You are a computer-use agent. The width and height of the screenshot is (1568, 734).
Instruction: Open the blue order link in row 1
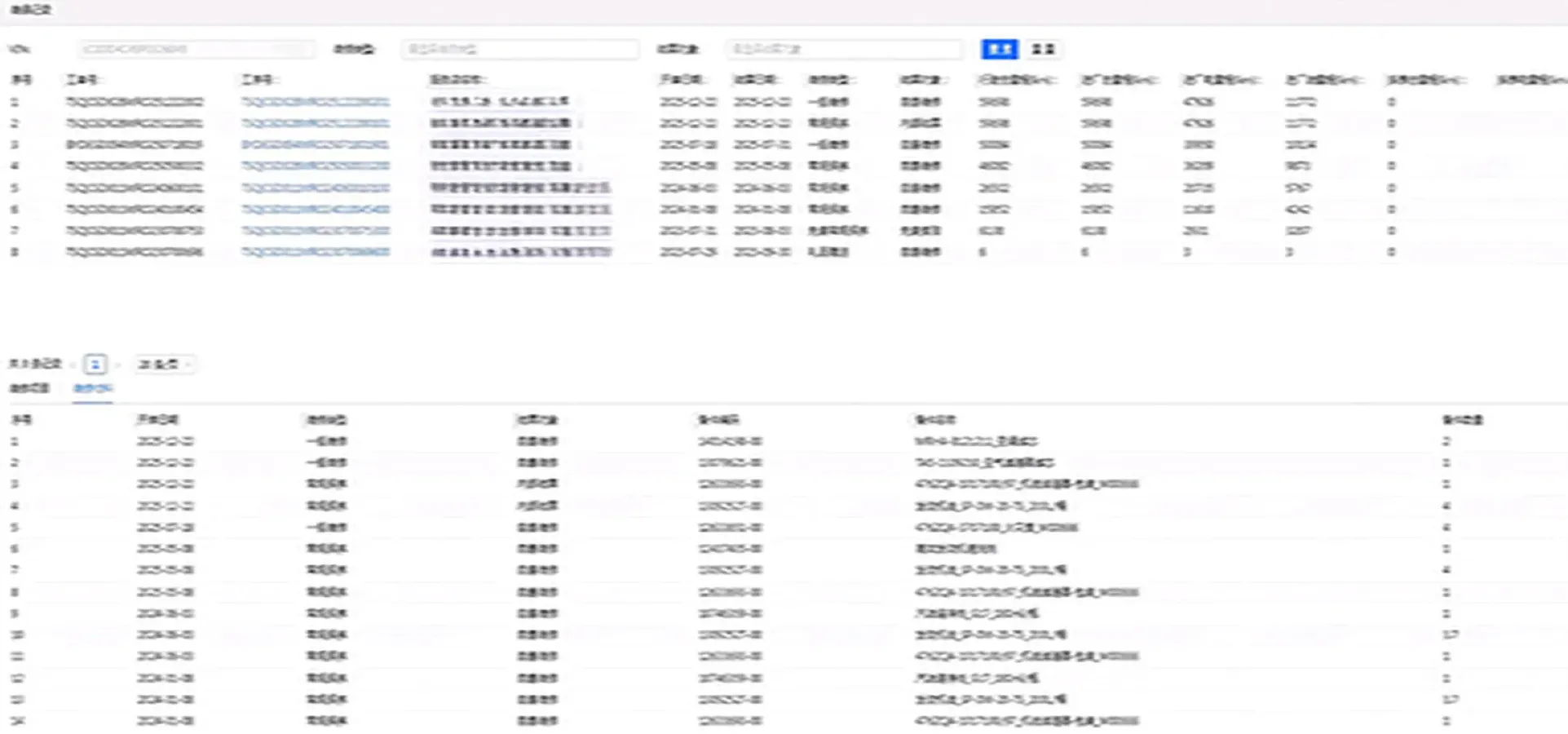coord(315,102)
